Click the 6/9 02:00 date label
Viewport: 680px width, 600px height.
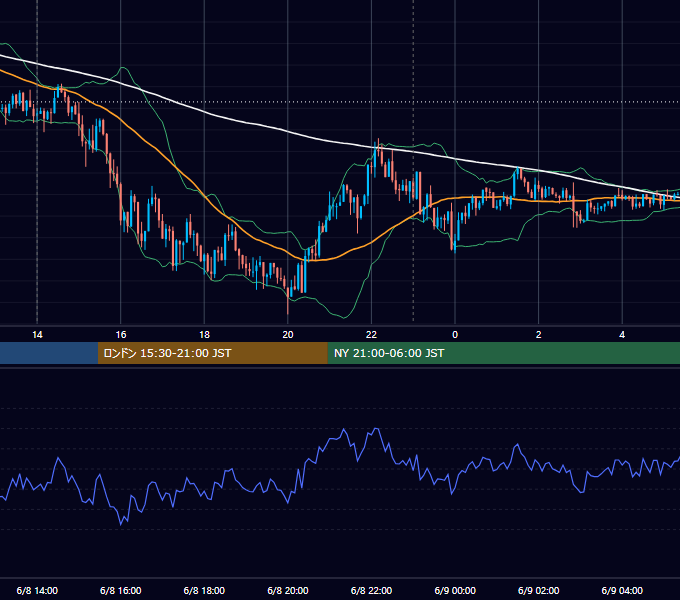(539, 590)
